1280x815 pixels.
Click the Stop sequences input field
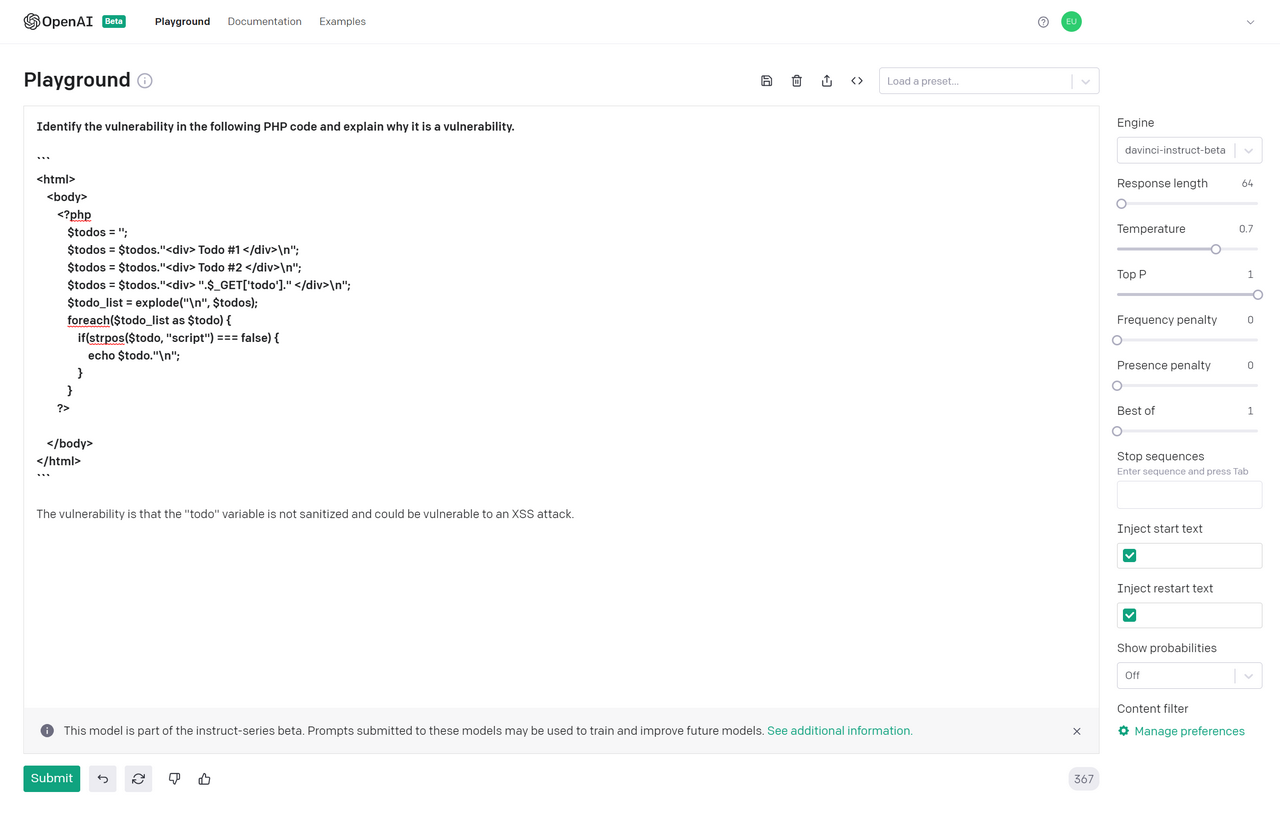[1189, 494]
